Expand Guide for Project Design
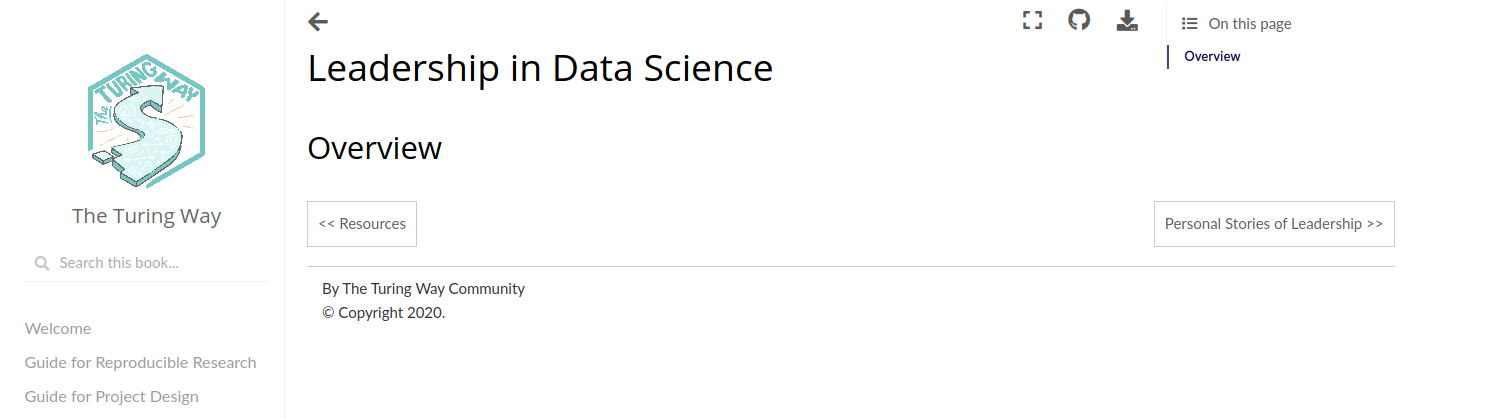This screenshot has width=1492, height=419. (112, 396)
